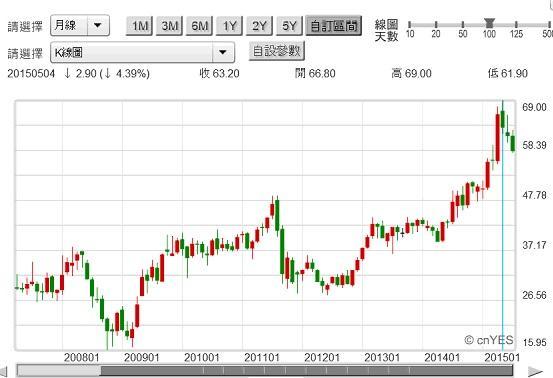Click the 15.95 price axis label

pos(534,342)
